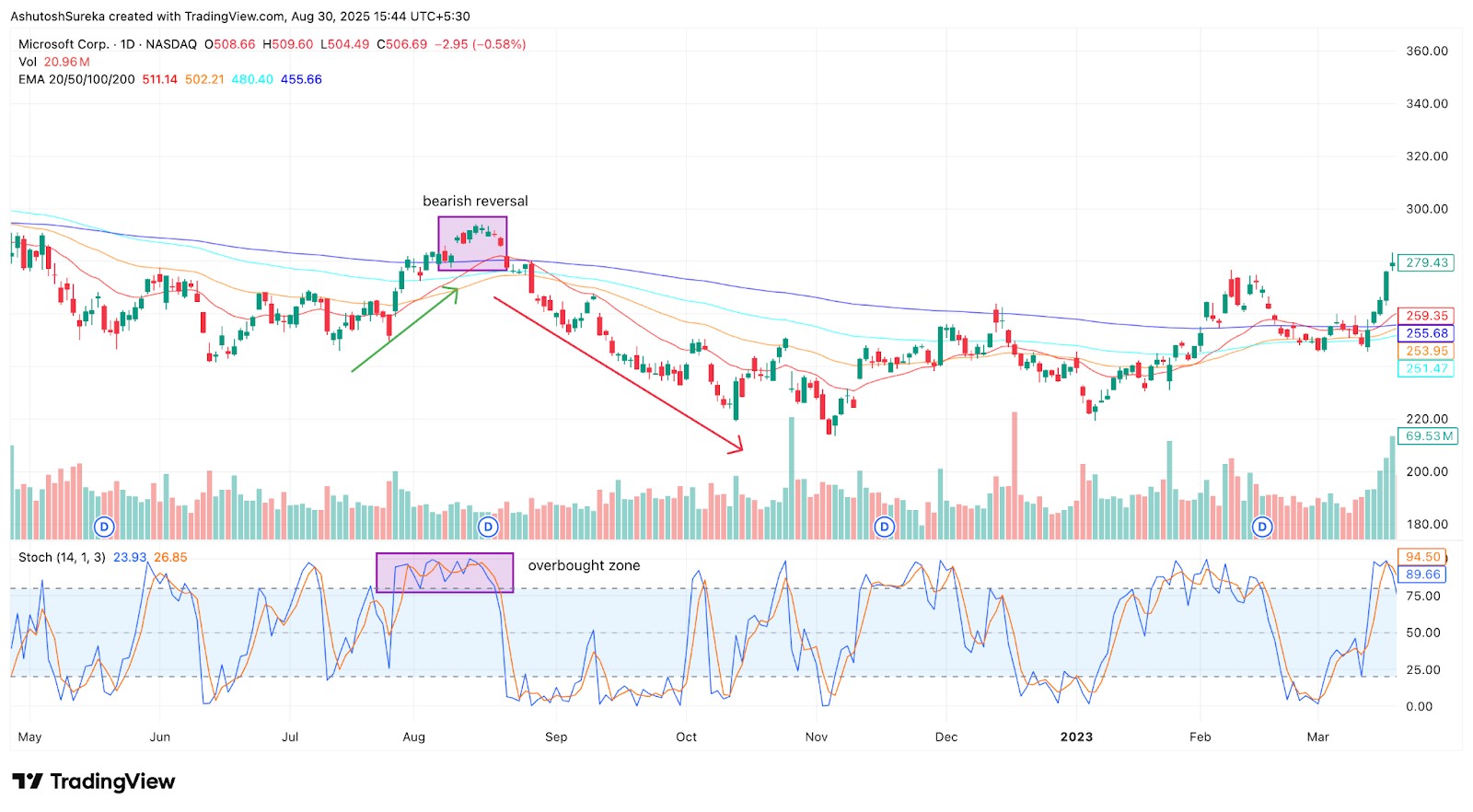
Task: Select the Microsoft Corp. symbol title
Action: (x=64, y=44)
